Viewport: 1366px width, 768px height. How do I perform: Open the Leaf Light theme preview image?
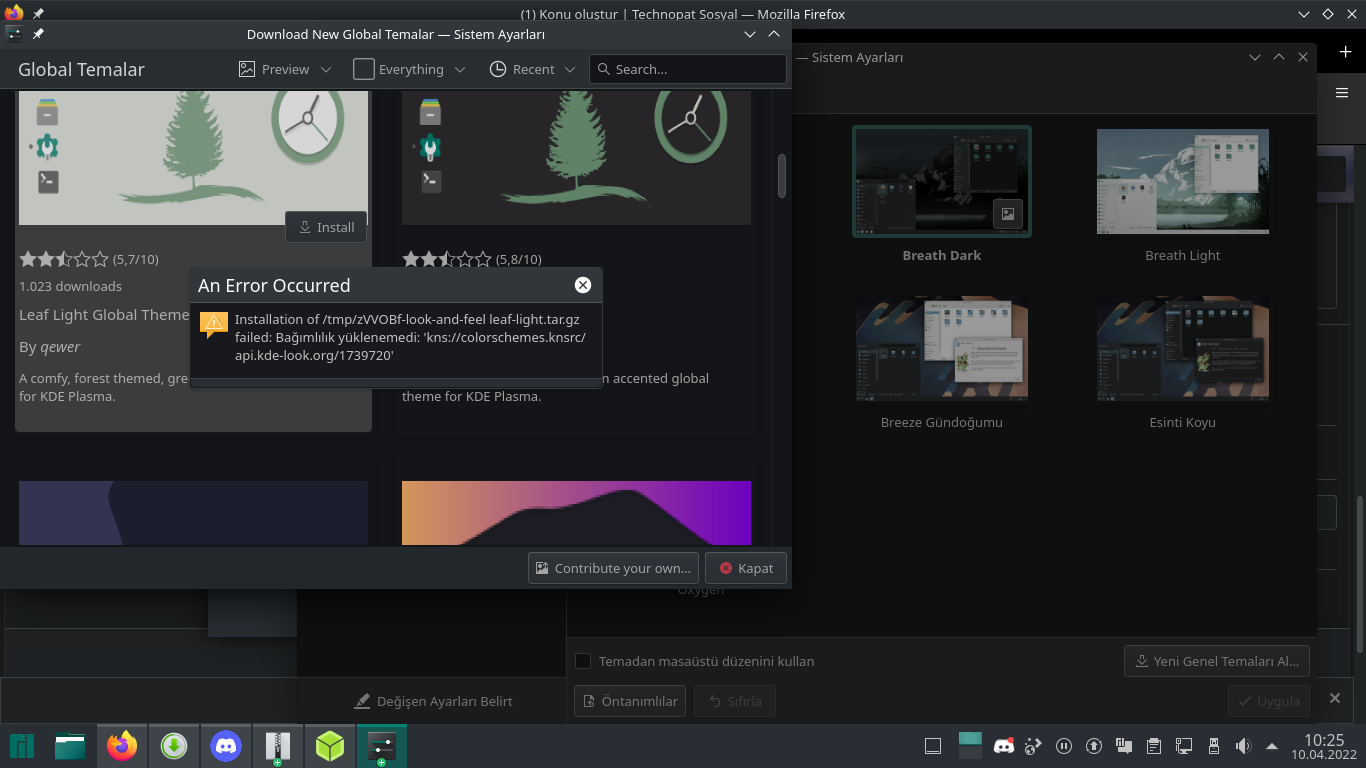194,157
